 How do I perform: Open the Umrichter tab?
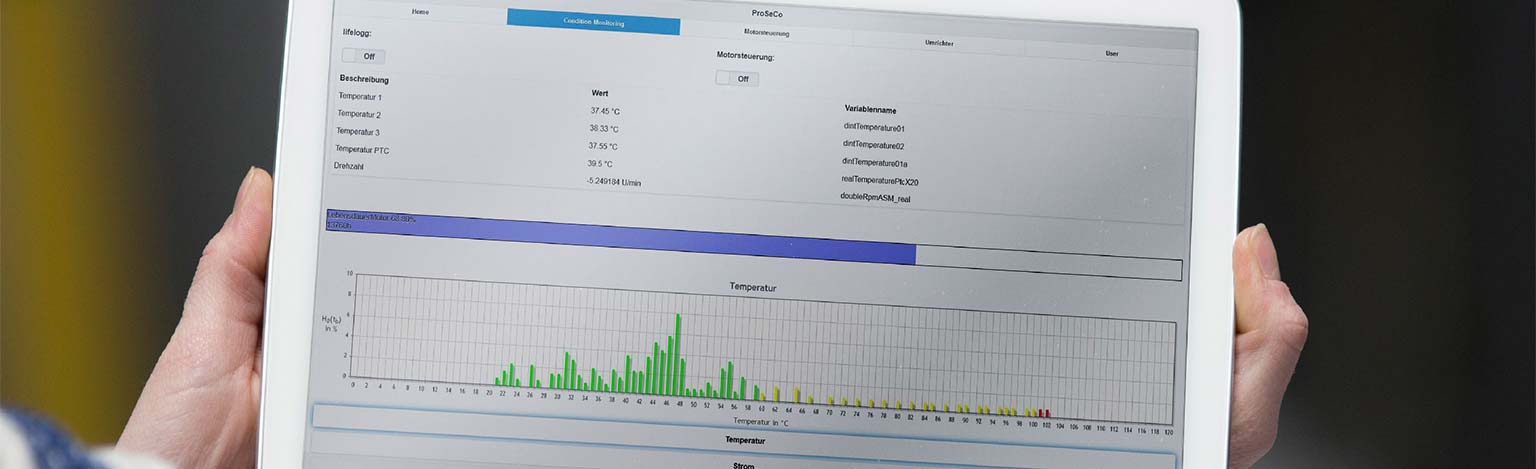[x=939, y=43]
